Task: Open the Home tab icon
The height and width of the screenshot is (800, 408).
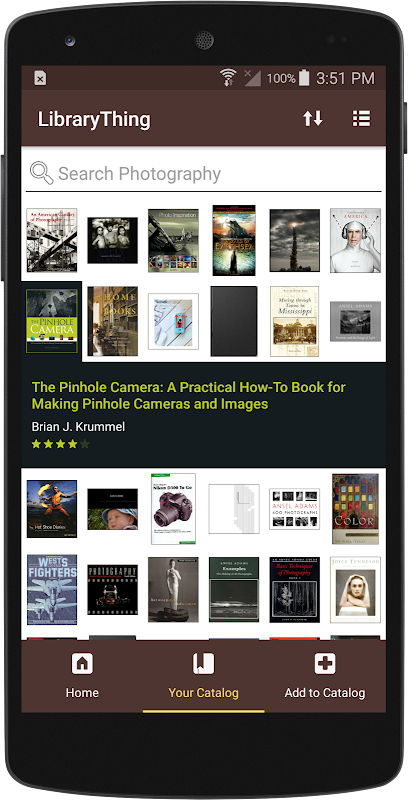Action: pos(82,664)
